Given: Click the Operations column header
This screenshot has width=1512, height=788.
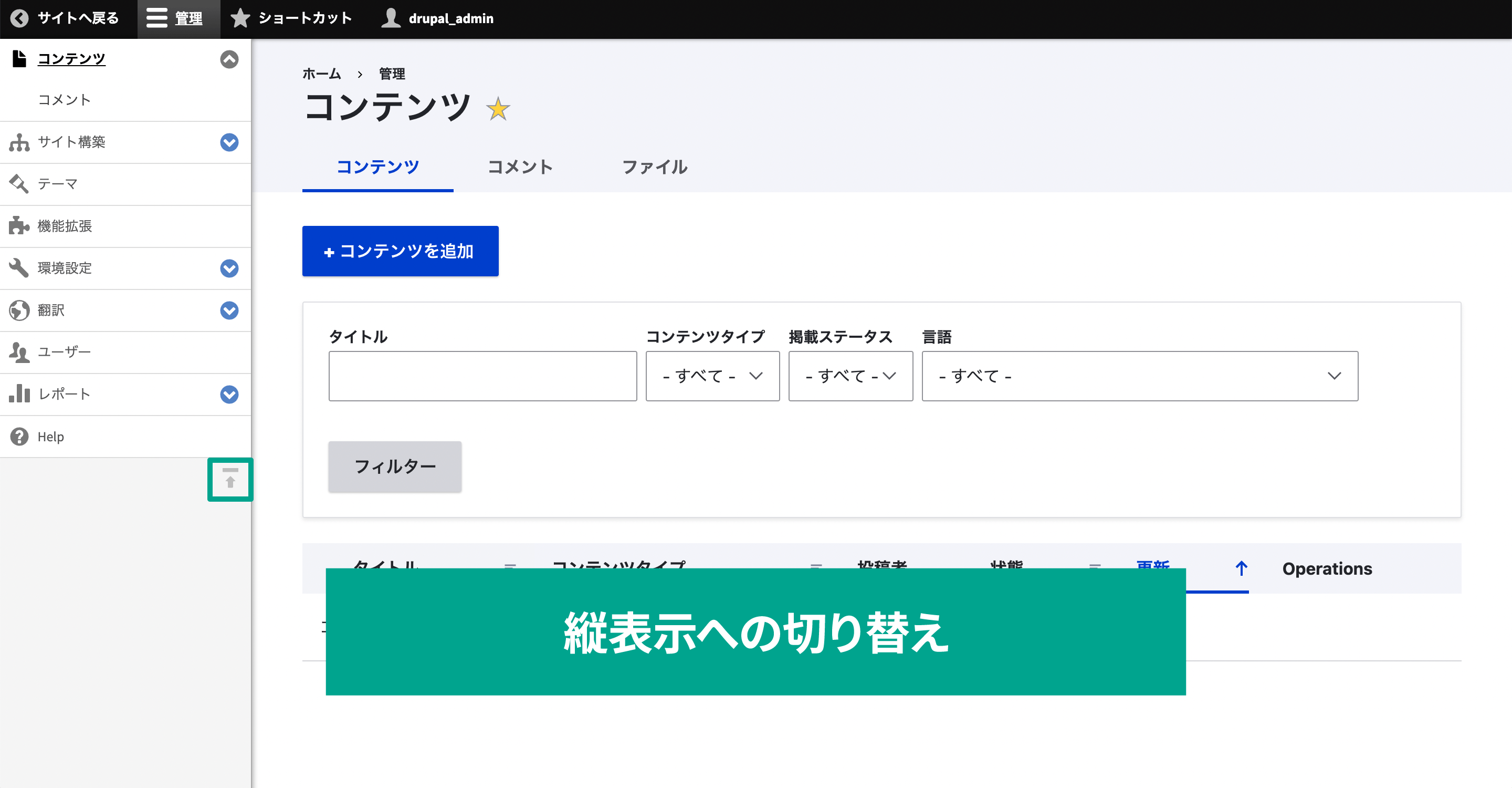Looking at the screenshot, I should pyautogui.click(x=1327, y=569).
